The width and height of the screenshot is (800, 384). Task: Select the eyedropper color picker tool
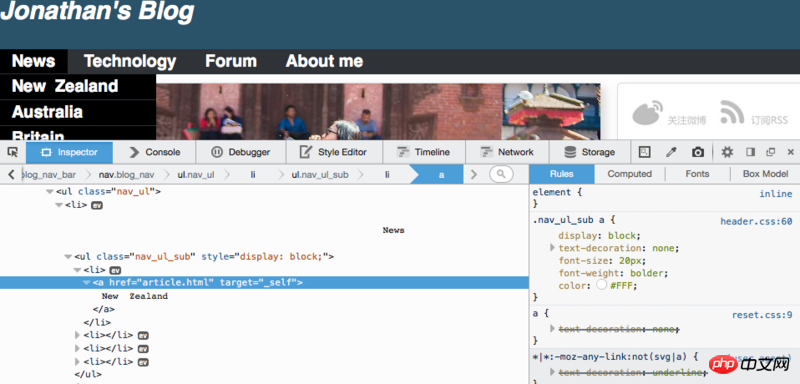[x=671, y=152]
